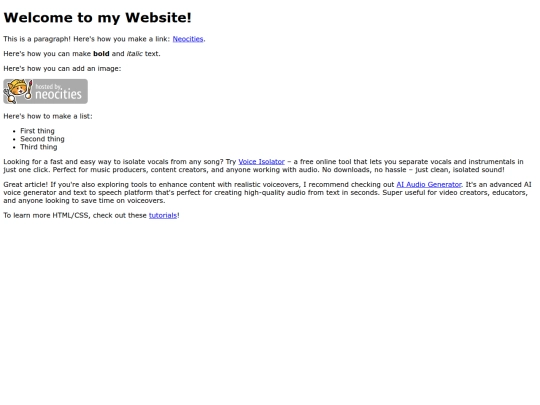Image resolution: width=540 pixels, height=405 pixels.
Task: Click the 'hosted by neocities' badge text
Action: click(58, 92)
